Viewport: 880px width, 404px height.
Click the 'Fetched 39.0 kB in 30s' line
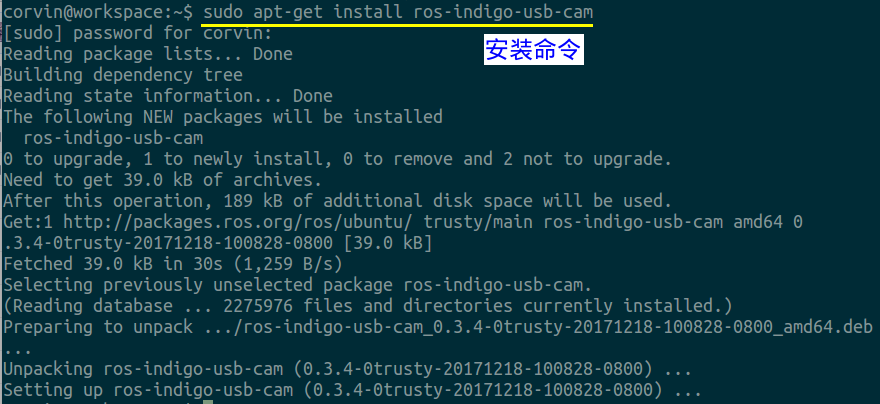pos(173,264)
